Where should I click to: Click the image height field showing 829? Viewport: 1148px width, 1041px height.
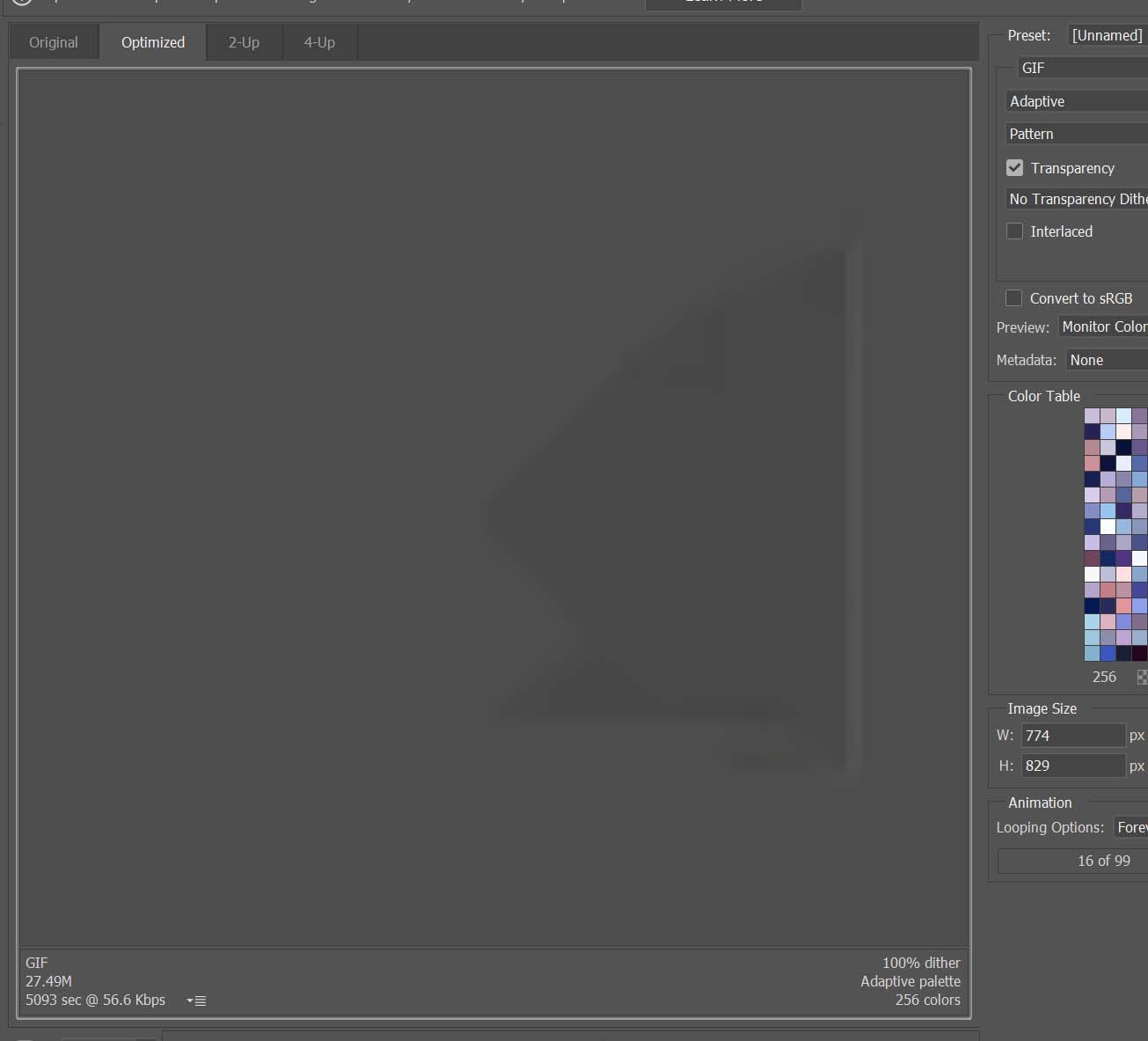click(x=1072, y=766)
